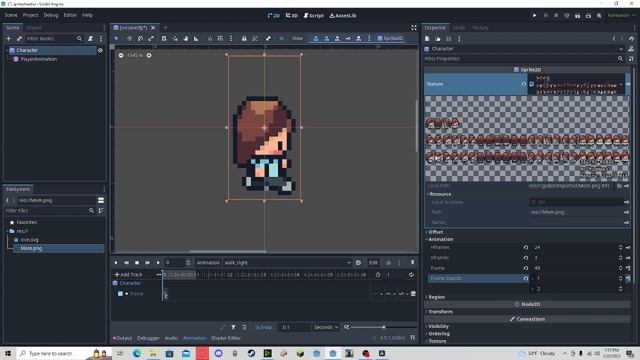Image resolution: width=640 pixels, height=360 pixels.
Task: Create new resource icon in Inspector
Action: (427, 38)
